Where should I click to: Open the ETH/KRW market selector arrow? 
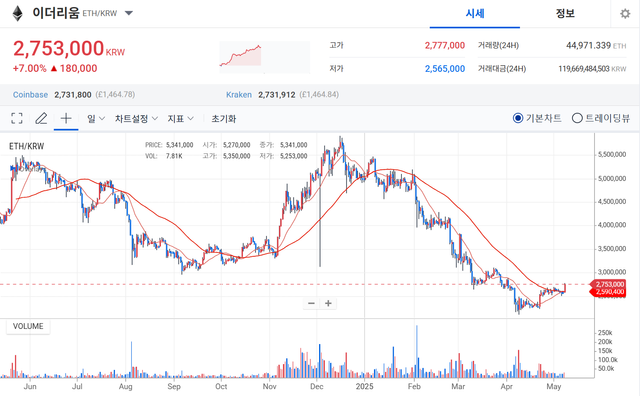pos(129,13)
